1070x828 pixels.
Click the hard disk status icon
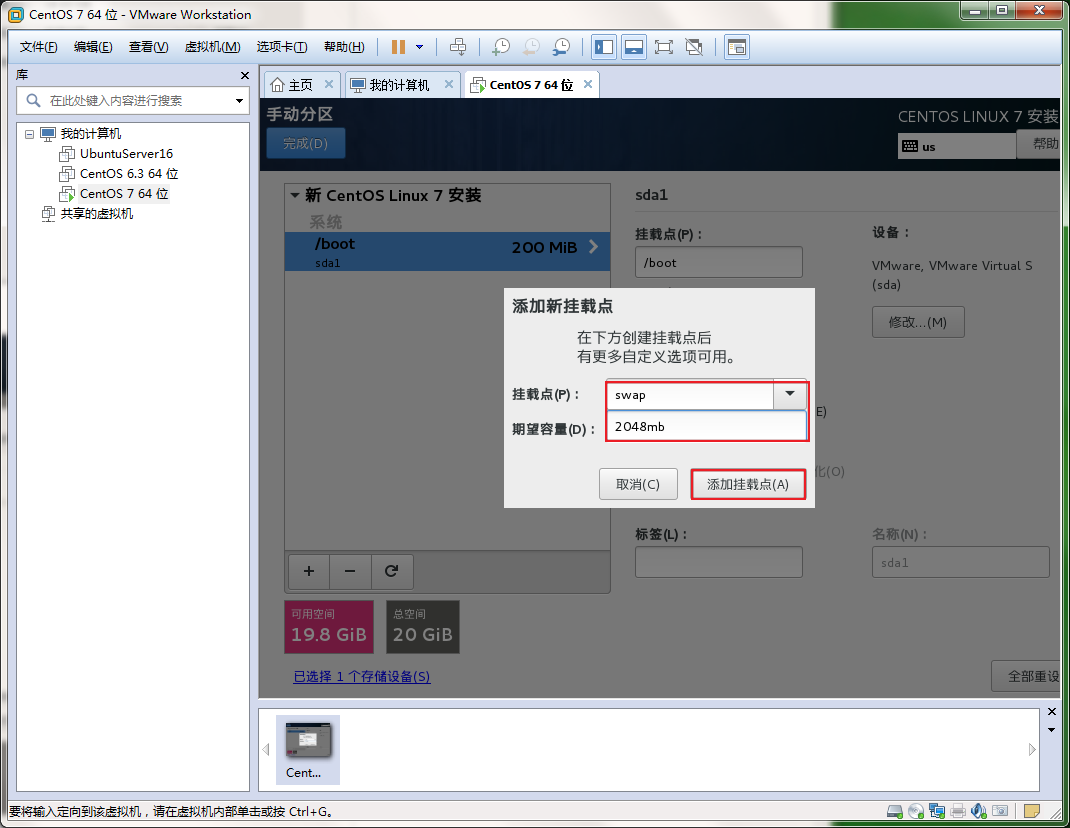pyautogui.click(x=895, y=812)
